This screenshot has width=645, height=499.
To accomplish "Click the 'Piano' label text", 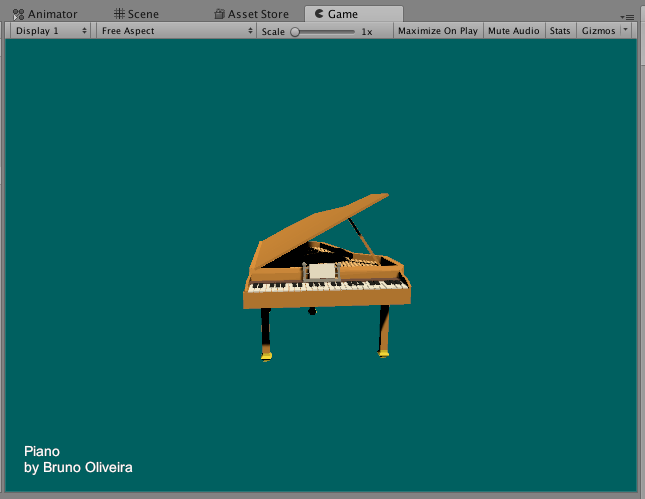I will point(42,451).
